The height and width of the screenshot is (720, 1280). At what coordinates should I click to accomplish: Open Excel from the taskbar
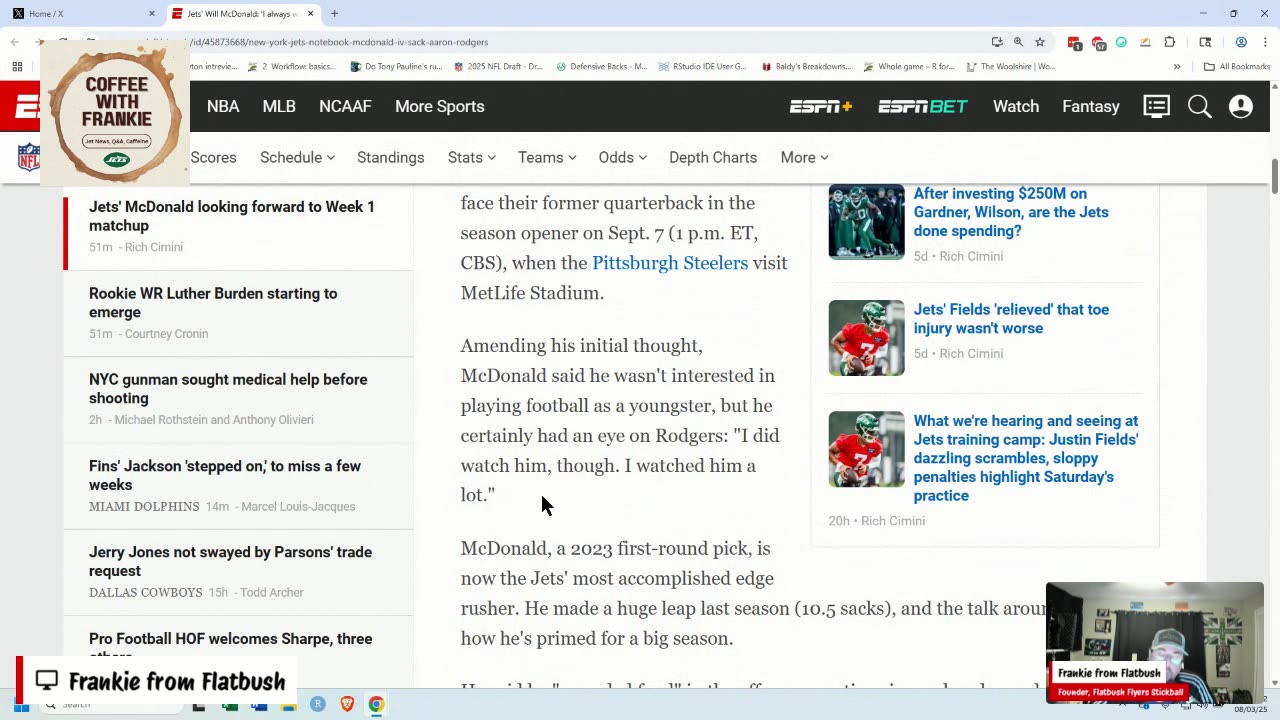point(229,706)
